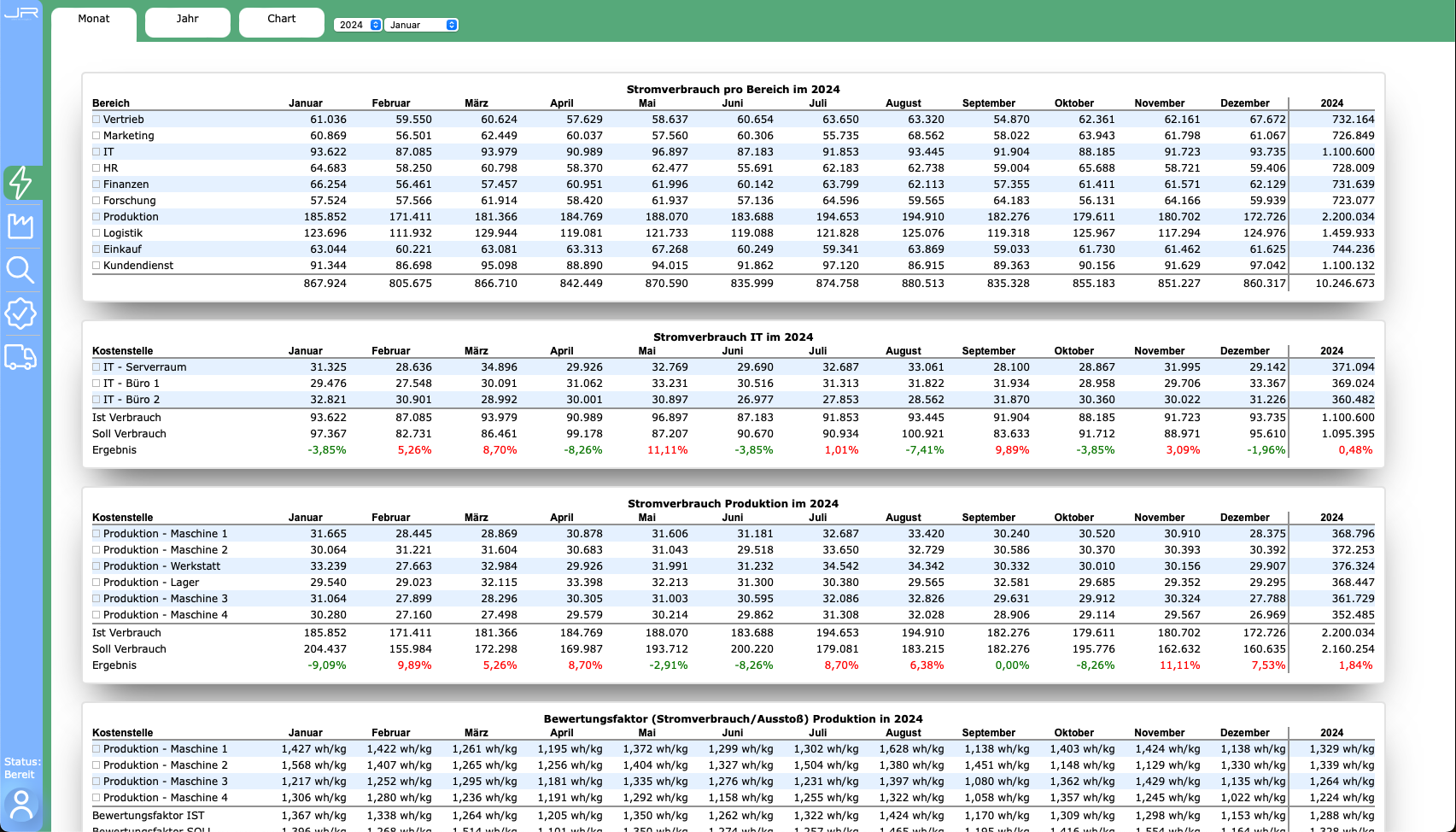Select the Logistik row checkbox
Viewport: 1456px width, 832px height.
coord(96,233)
